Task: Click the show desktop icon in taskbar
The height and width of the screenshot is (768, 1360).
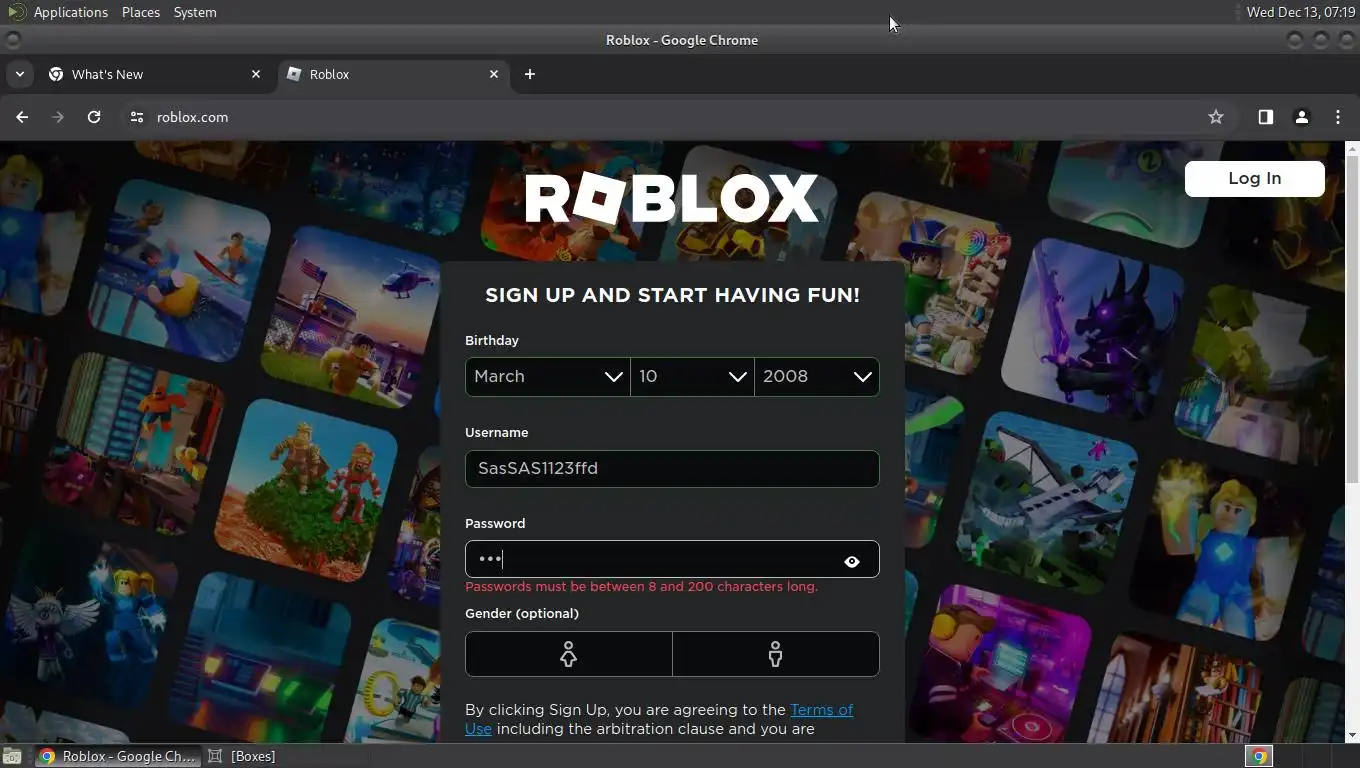Action: (12, 756)
